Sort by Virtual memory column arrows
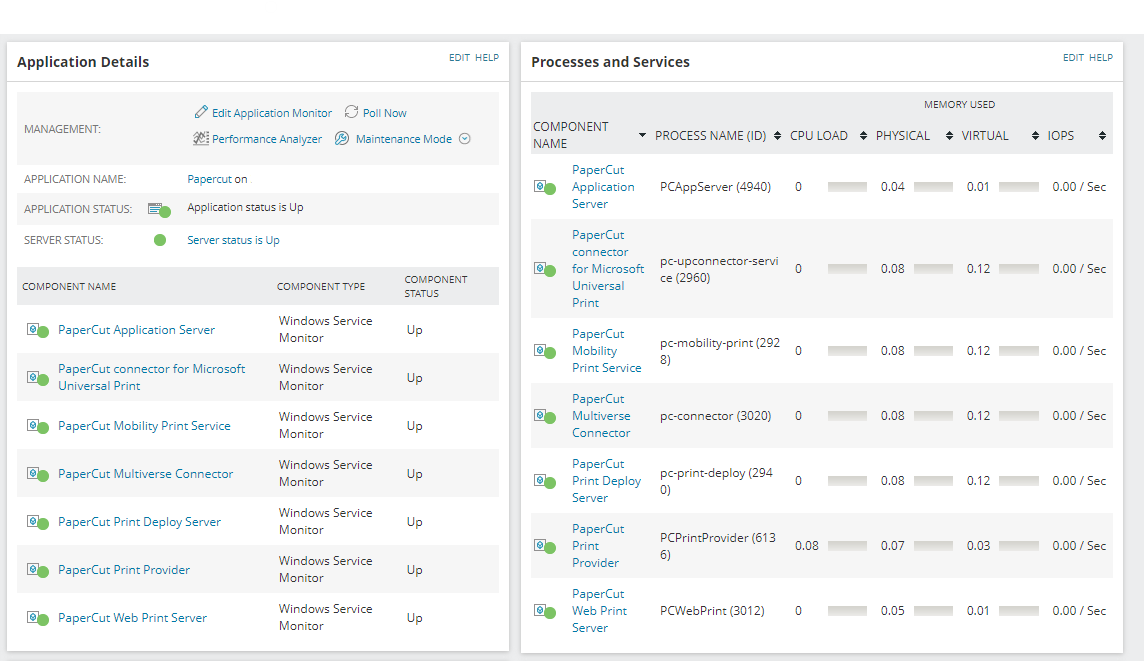The height and width of the screenshot is (661, 1144). pos(1035,136)
